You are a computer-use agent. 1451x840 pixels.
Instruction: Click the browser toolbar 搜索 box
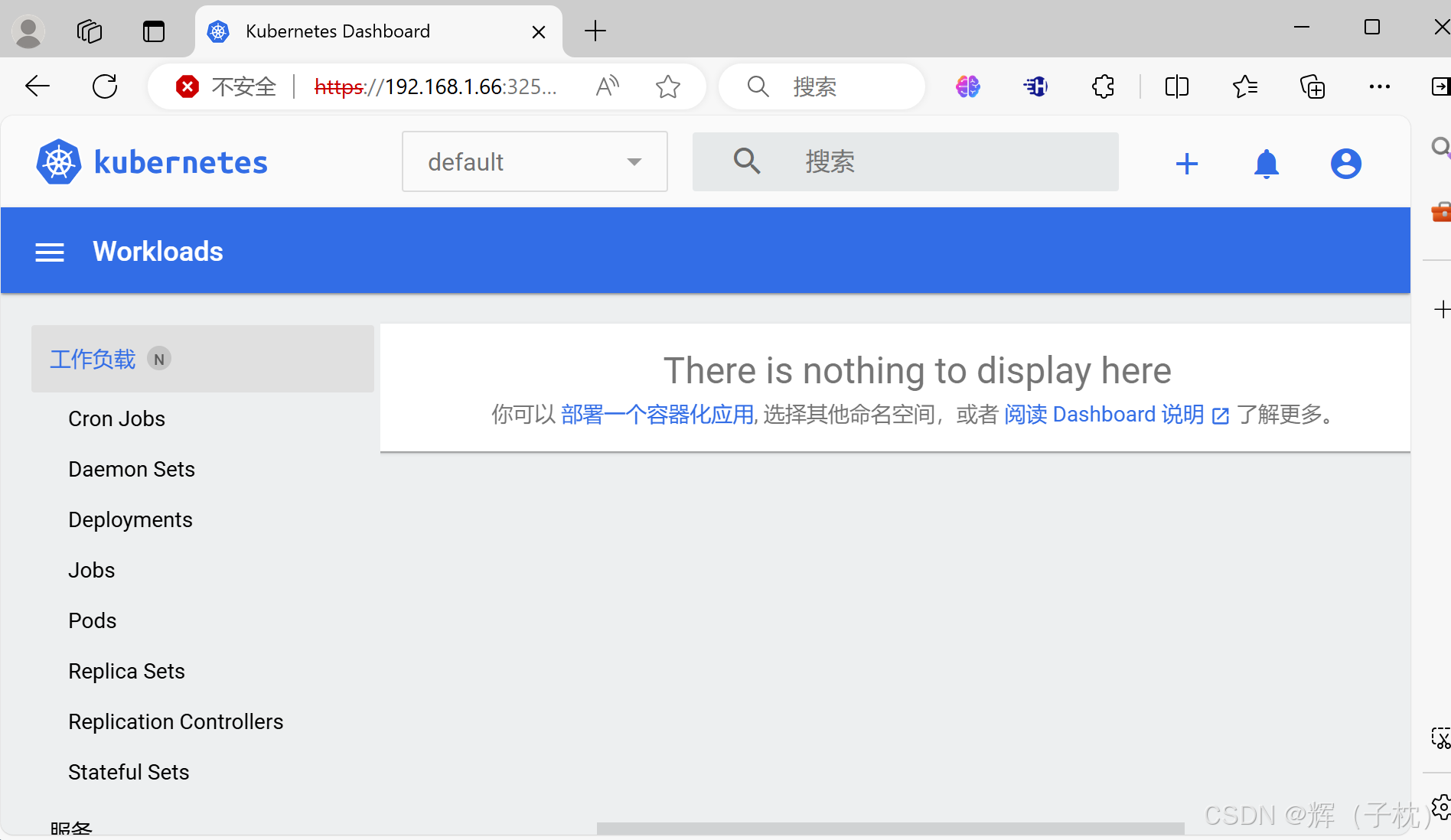click(x=822, y=86)
